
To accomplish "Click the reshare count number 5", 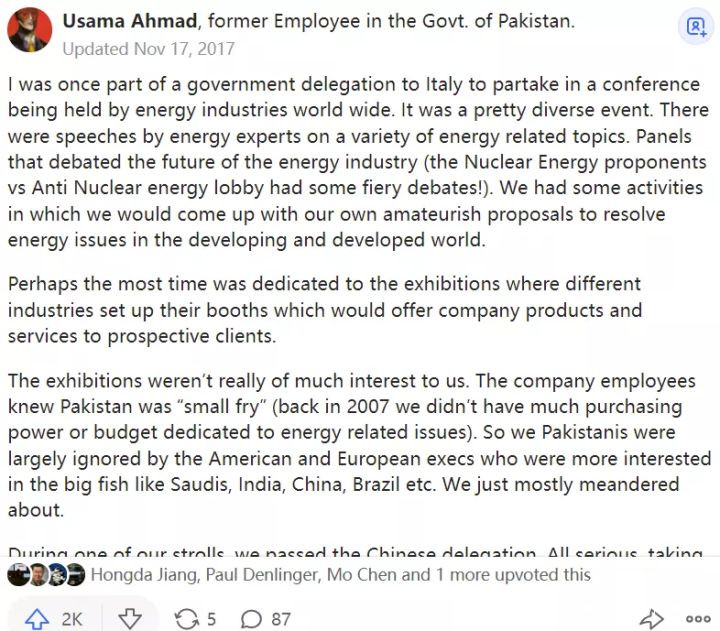I will (x=211, y=618).
